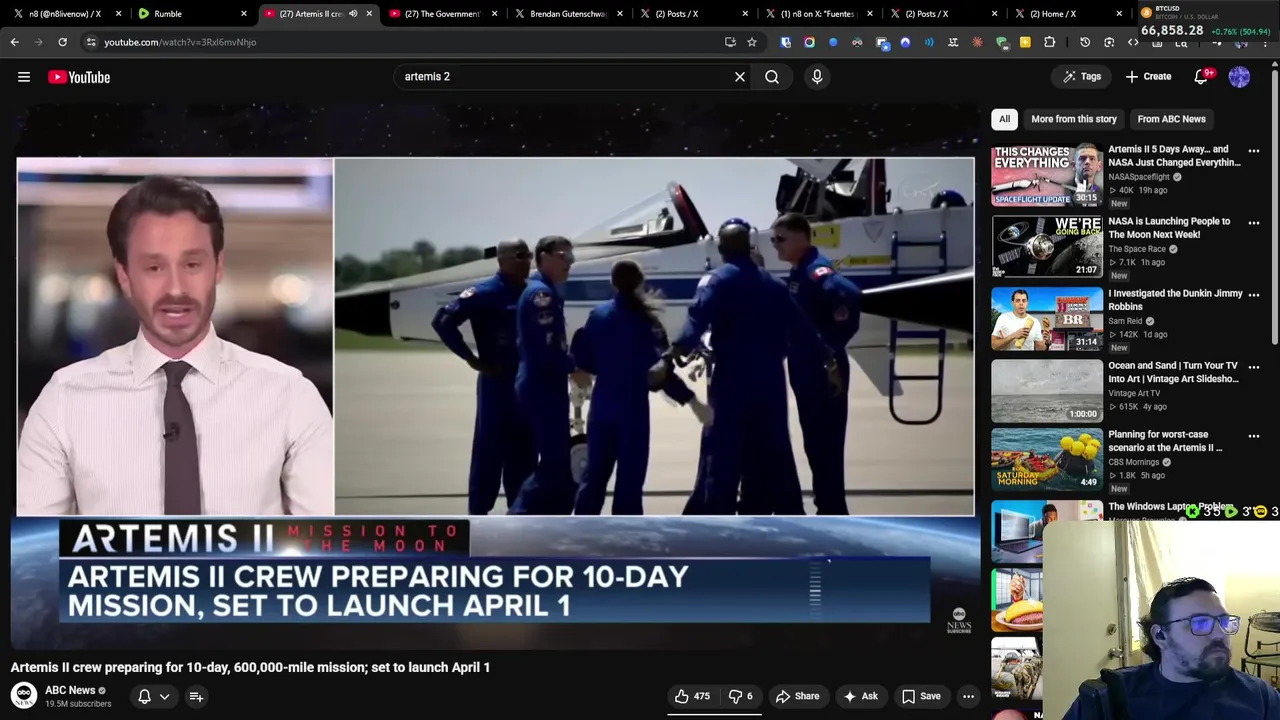Click the Ask AI button

[861, 697]
